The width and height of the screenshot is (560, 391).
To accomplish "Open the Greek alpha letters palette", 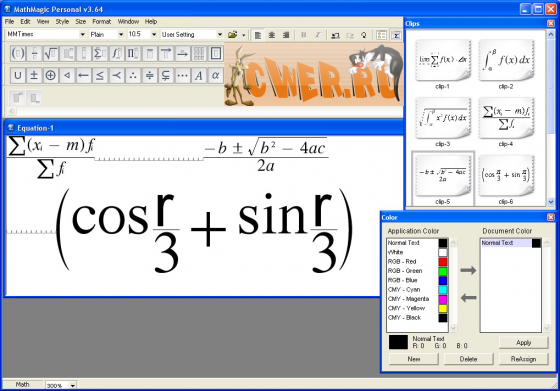I will pyautogui.click(x=215, y=75).
